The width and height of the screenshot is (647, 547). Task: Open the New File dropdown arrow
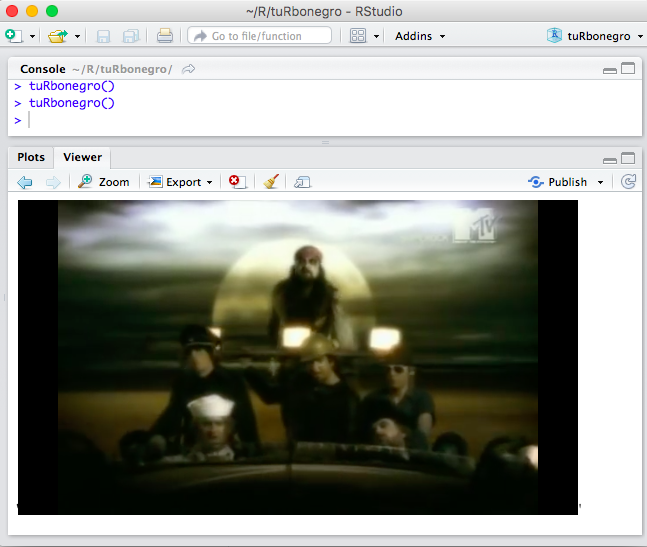pyautogui.click(x=32, y=37)
